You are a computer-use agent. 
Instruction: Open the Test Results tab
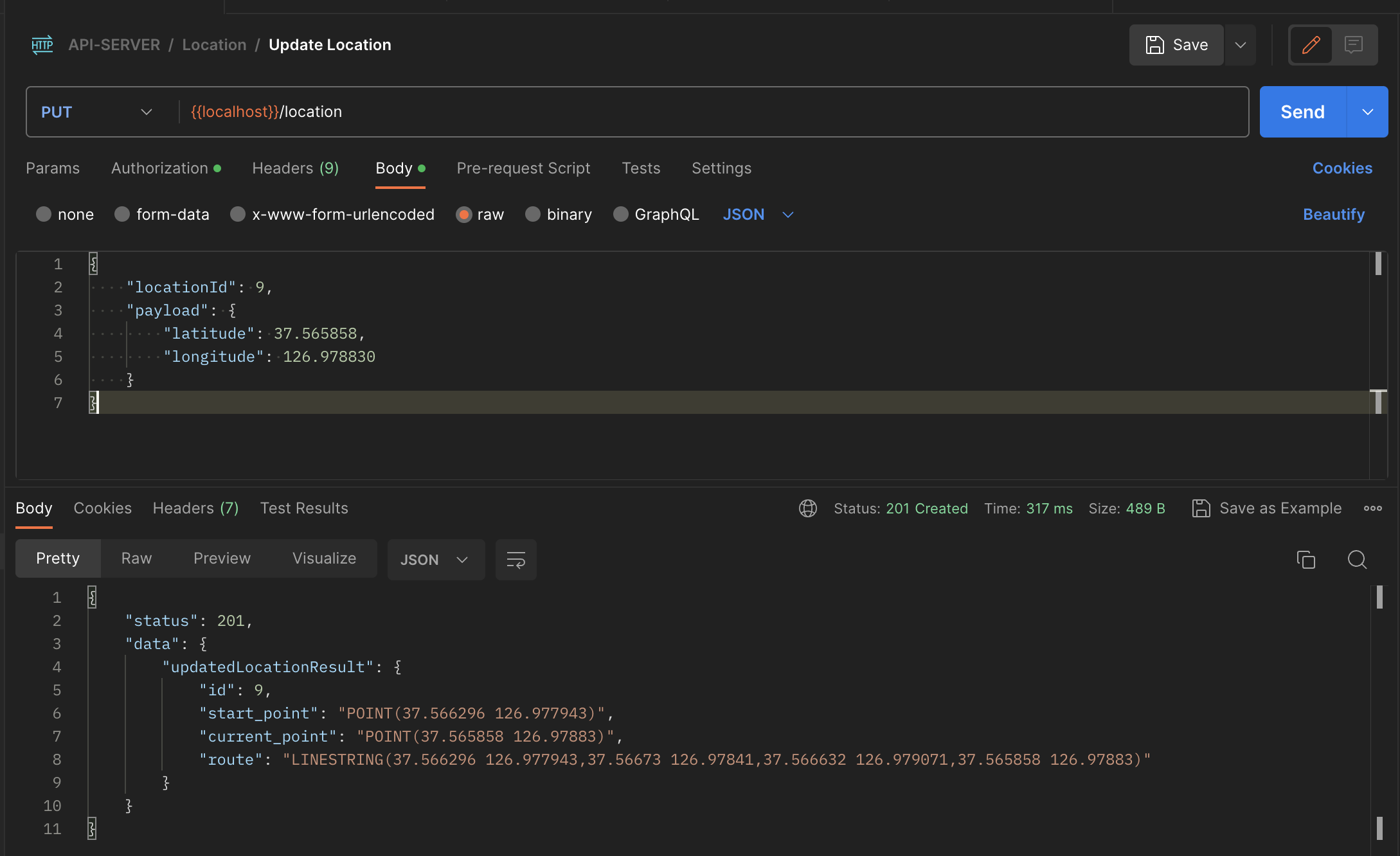point(304,508)
